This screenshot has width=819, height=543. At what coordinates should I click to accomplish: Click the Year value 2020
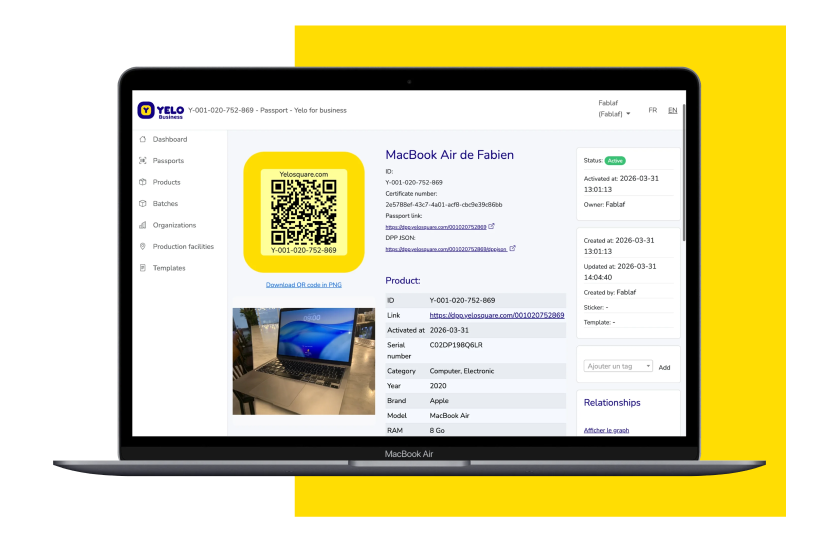pyautogui.click(x=438, y=386)
